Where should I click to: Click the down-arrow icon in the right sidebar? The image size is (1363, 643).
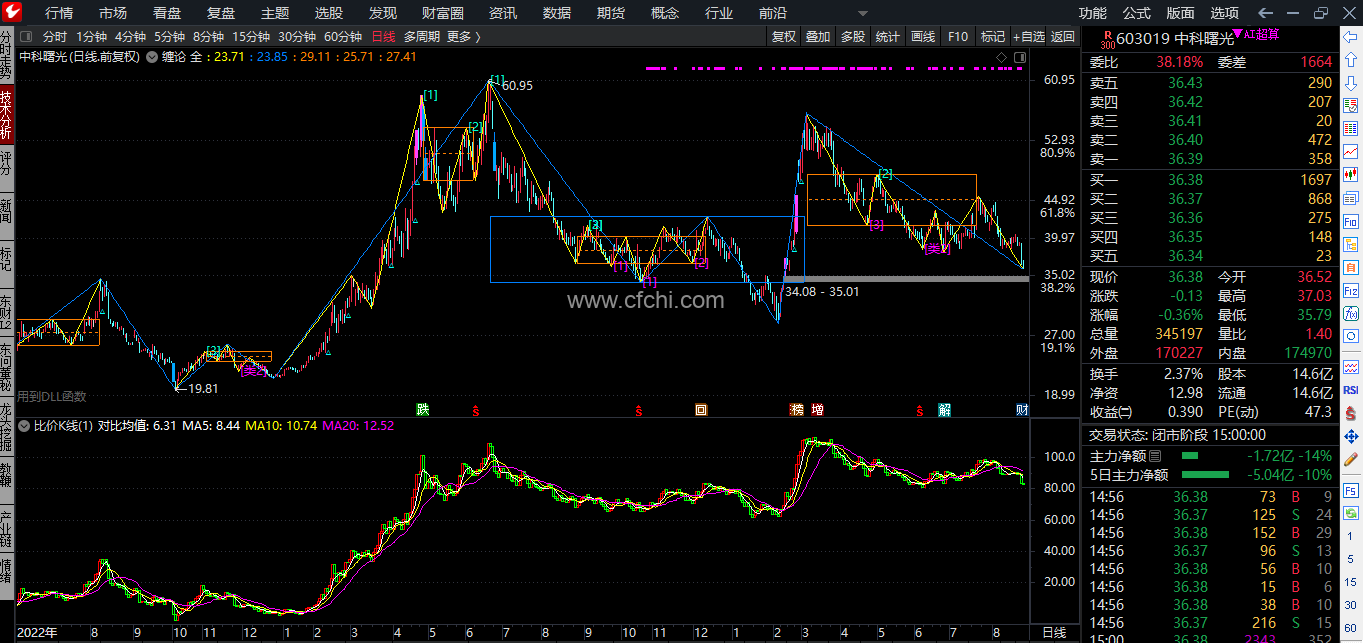[1350, 82]
